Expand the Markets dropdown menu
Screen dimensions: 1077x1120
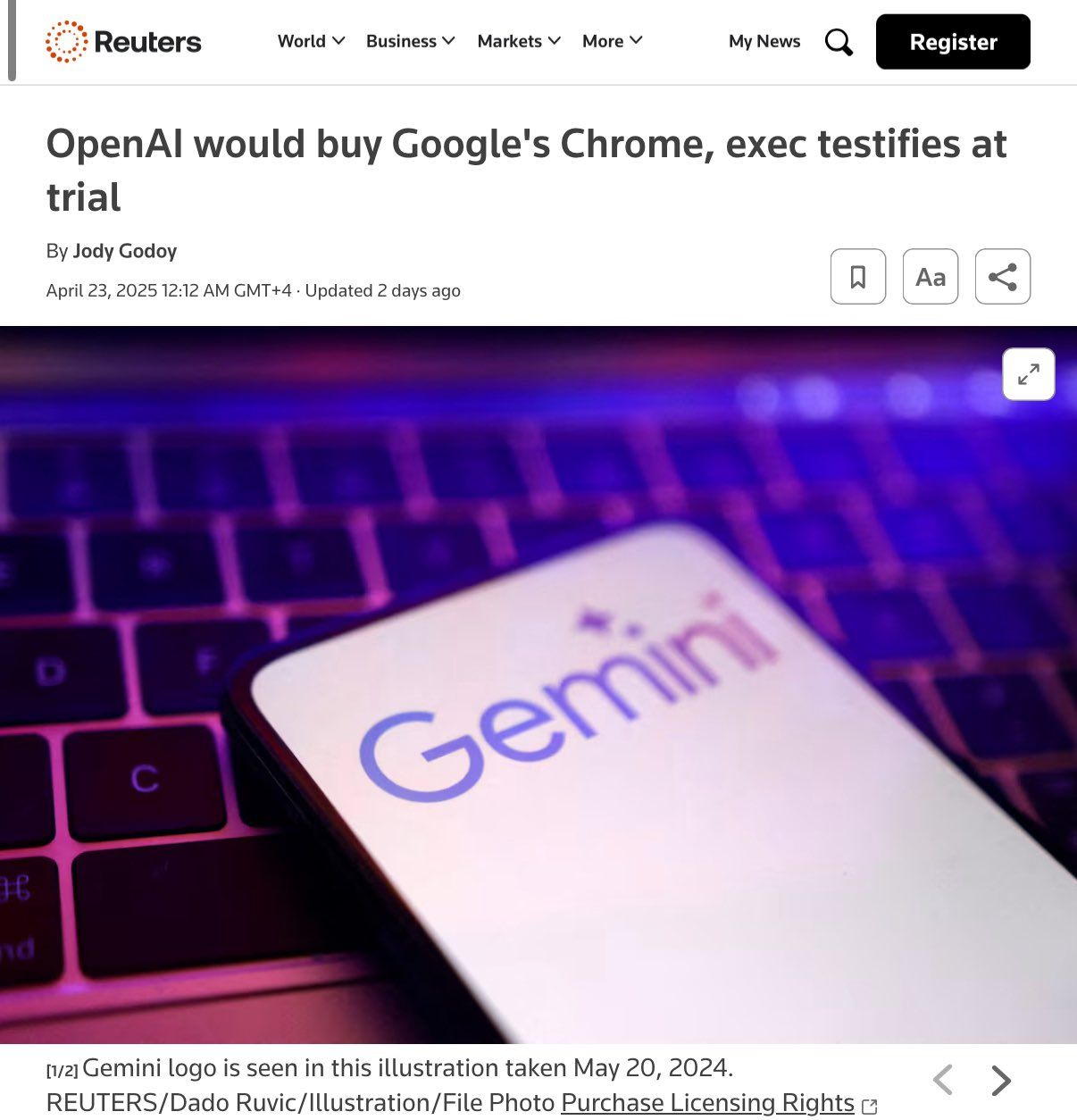pos(519,41)
